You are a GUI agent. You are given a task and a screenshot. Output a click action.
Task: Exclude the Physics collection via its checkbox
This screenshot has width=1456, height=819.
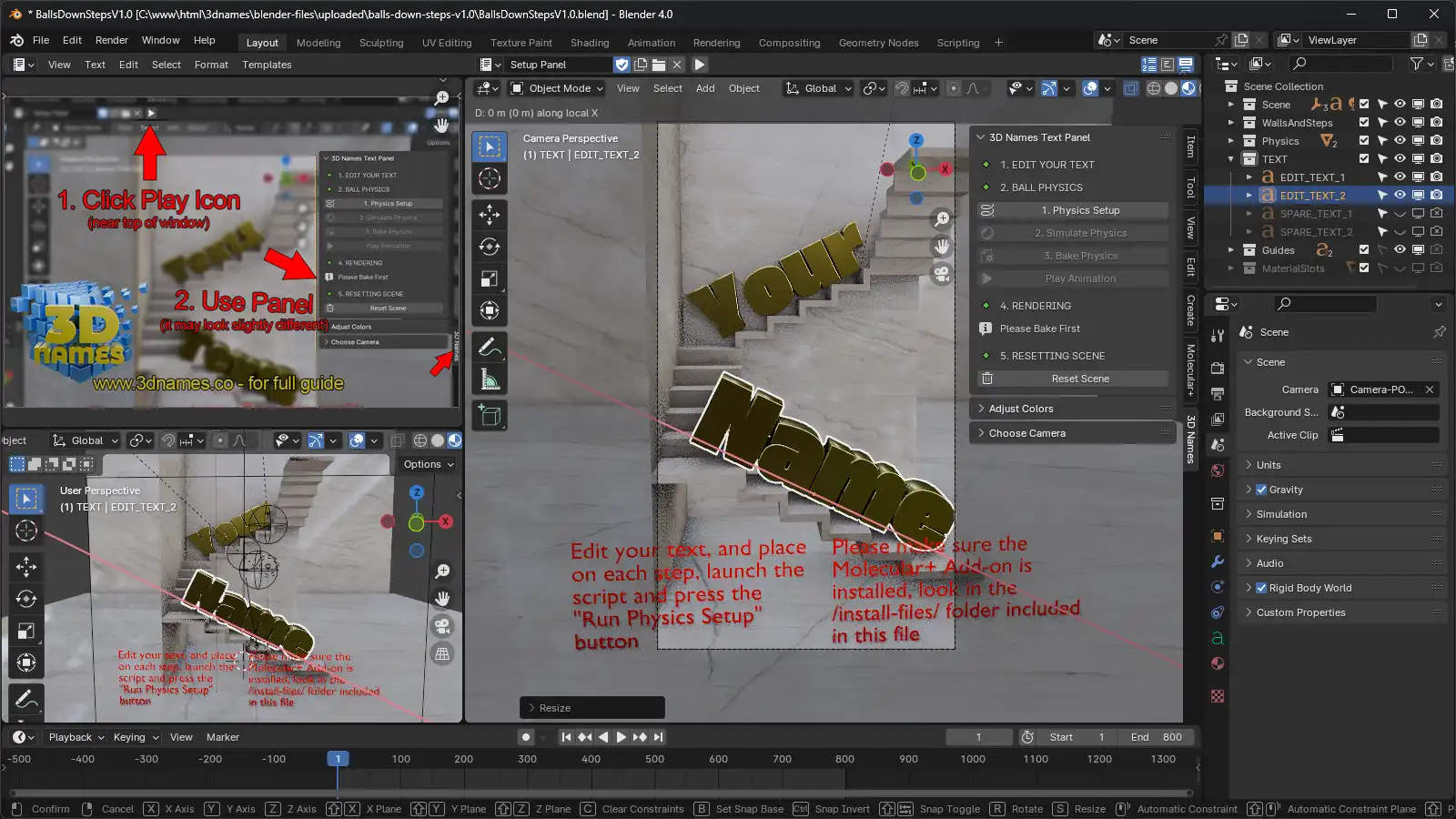click(x=1364, y=141)
